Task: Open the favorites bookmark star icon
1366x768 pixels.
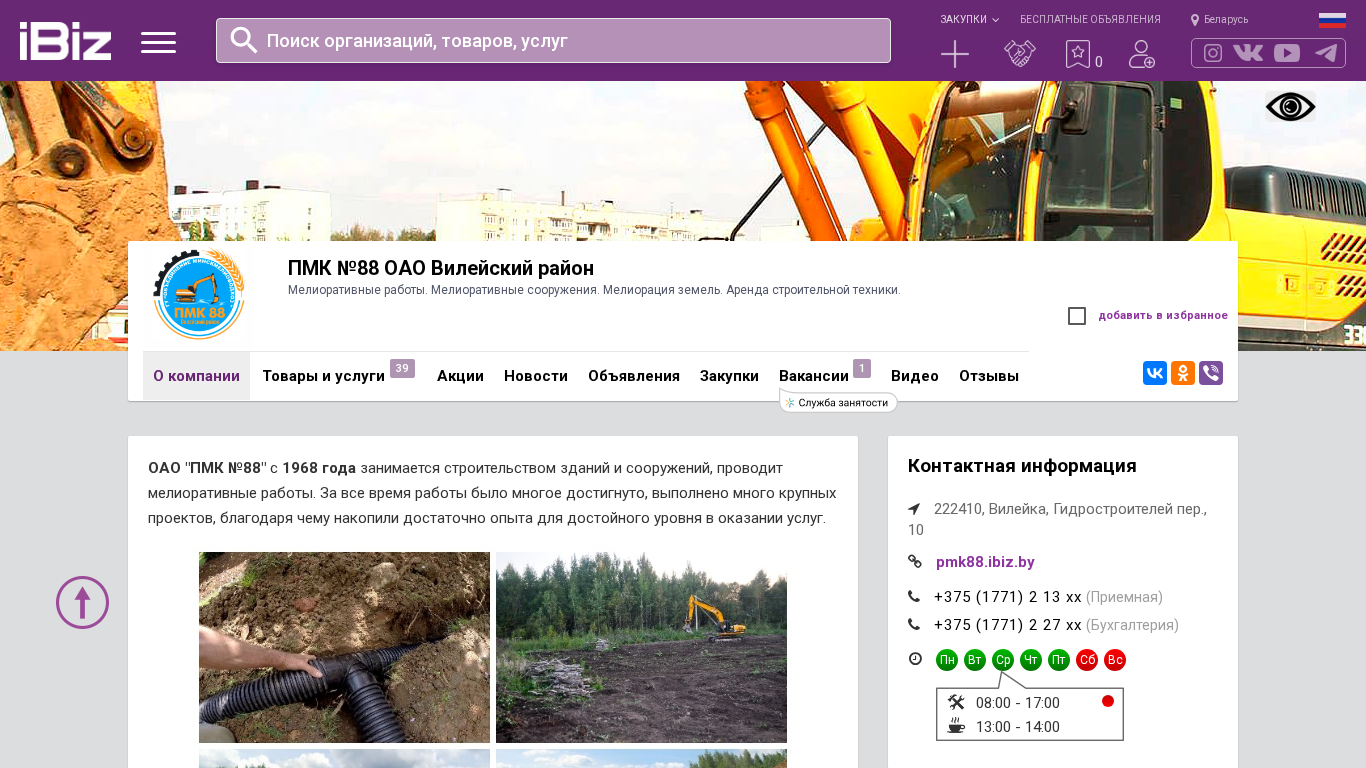Action: [x=1078, y=54]
